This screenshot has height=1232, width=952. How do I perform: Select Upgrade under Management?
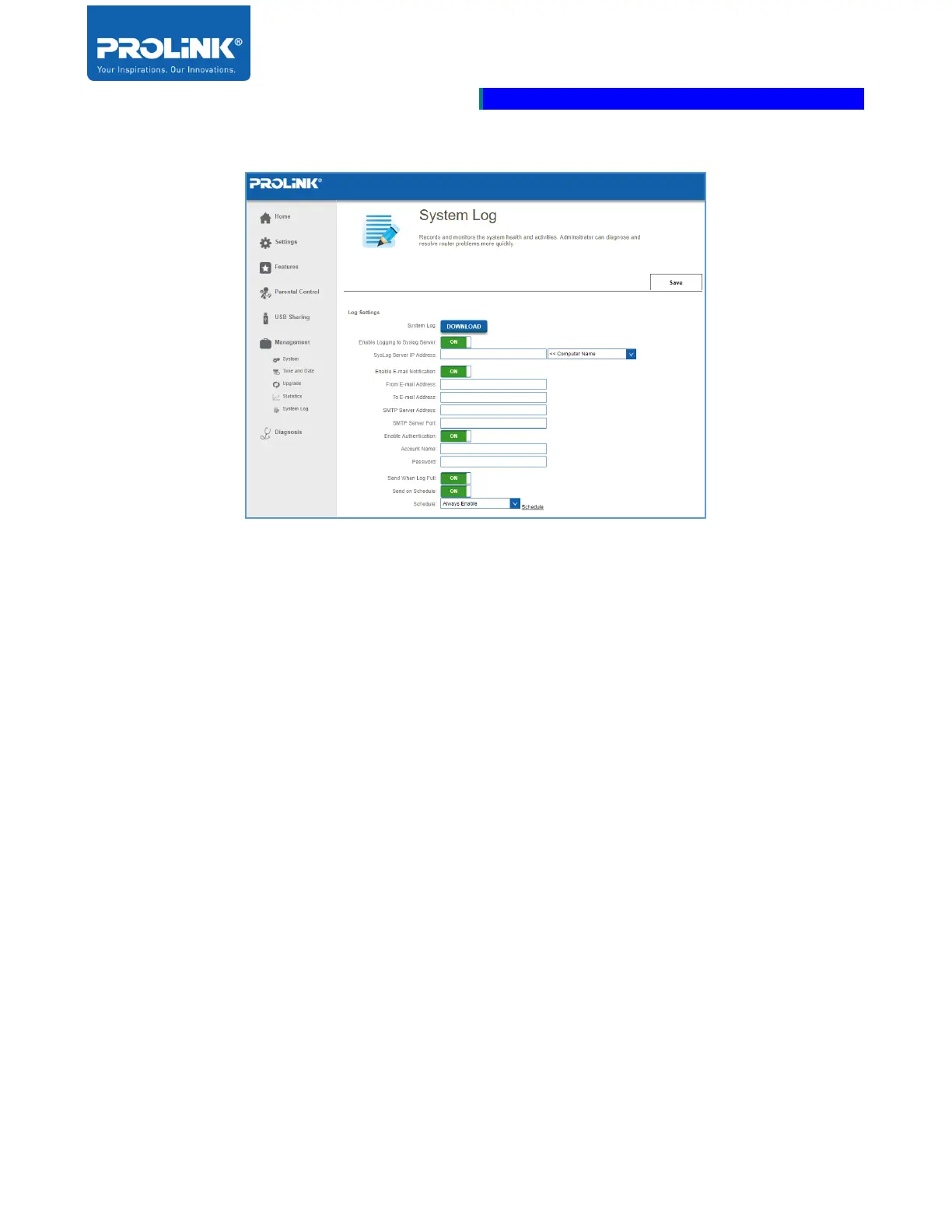pyautogui.click(x=292, y=383)
